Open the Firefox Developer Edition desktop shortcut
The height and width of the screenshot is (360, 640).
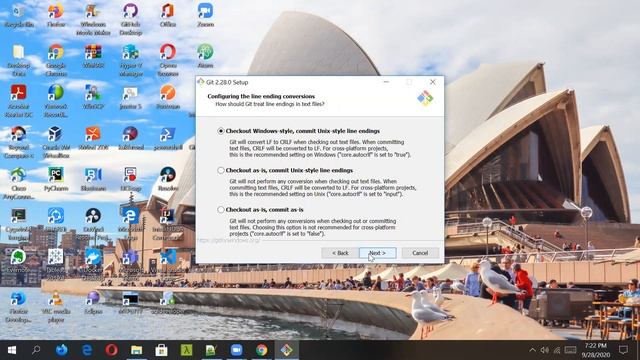click(19, 306)
